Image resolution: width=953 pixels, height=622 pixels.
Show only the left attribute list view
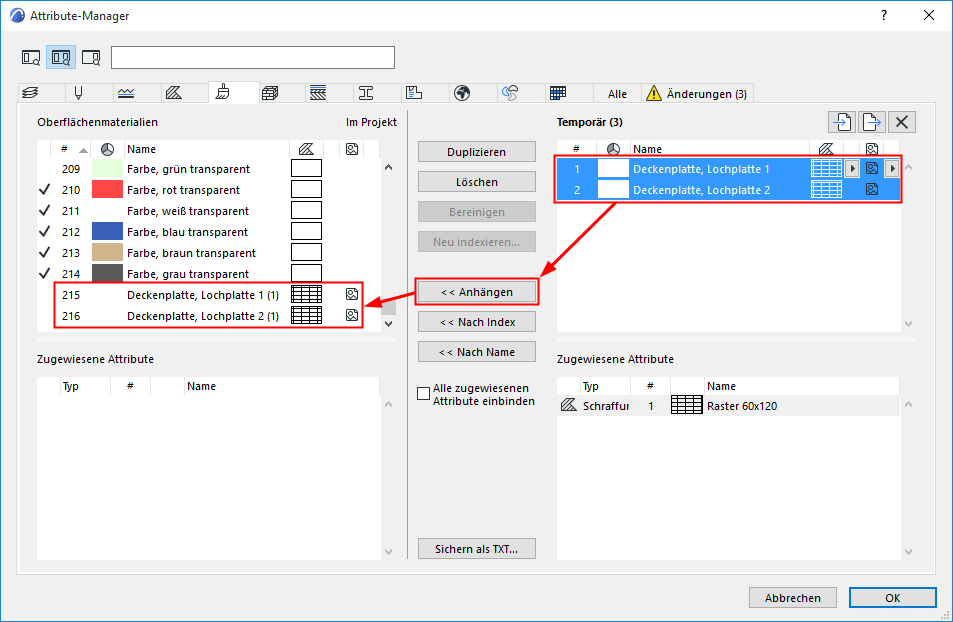[x=31, y=58]
